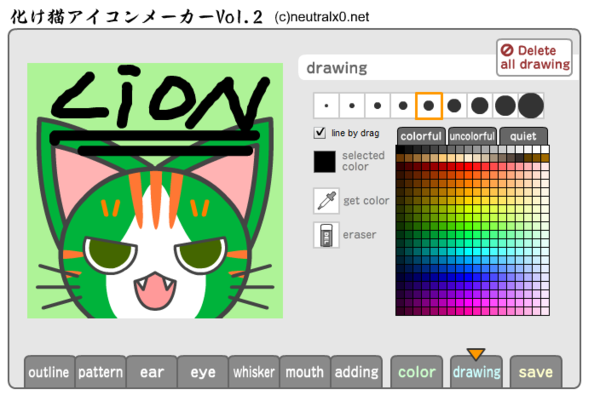
Task: Pick the black swatch at the grayscale row start
Action: pyautogui.click(x=400, y=149)
